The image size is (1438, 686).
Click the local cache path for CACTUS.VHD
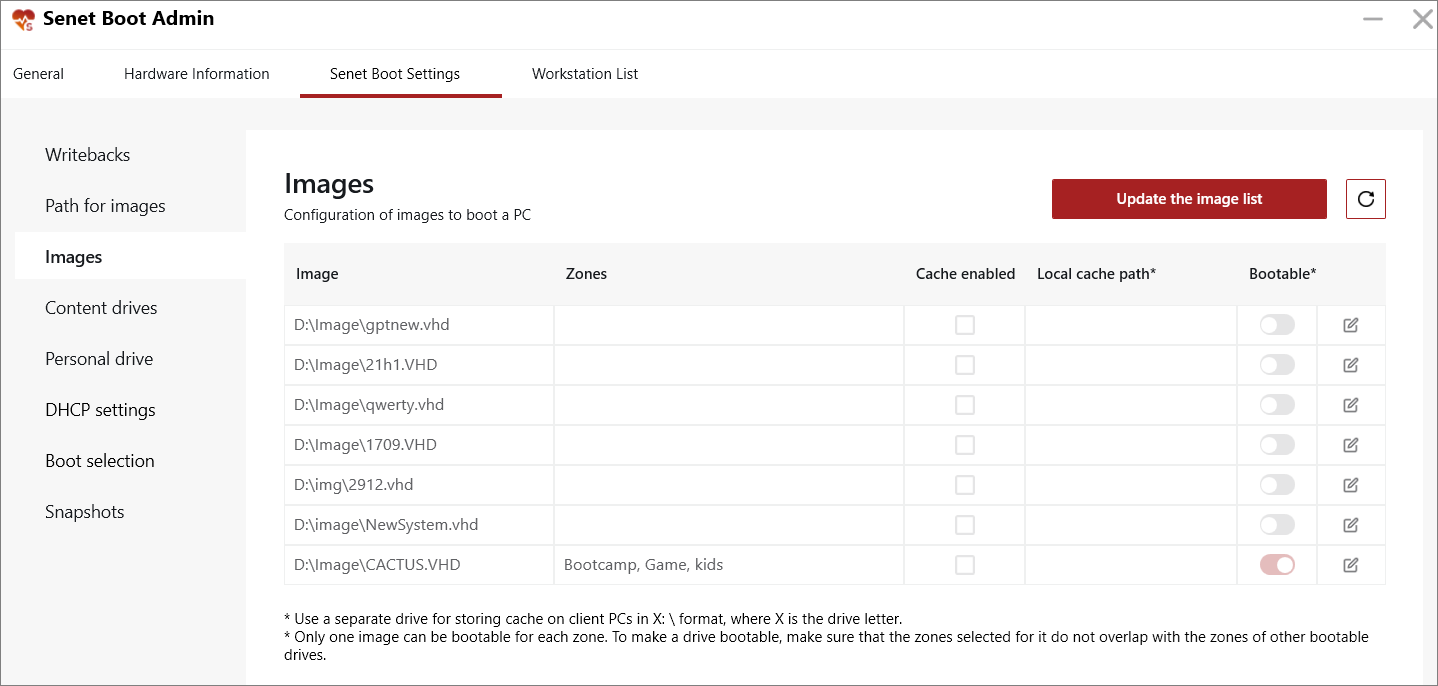coord(1131,565)
